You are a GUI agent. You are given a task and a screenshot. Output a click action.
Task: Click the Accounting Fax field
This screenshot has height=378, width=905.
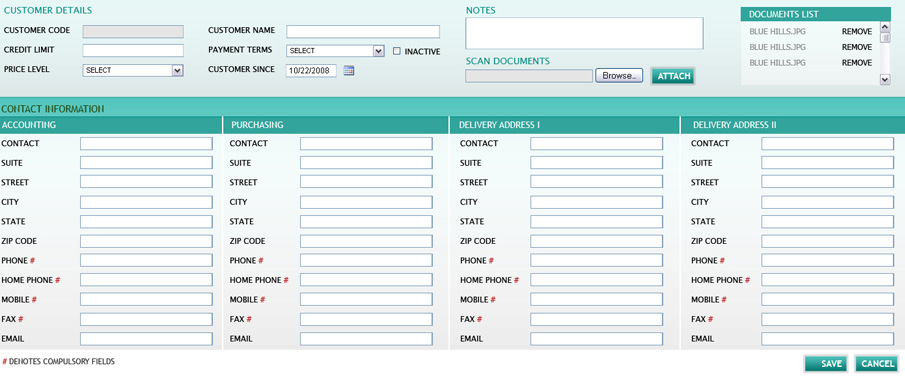[x=146, y=319]
